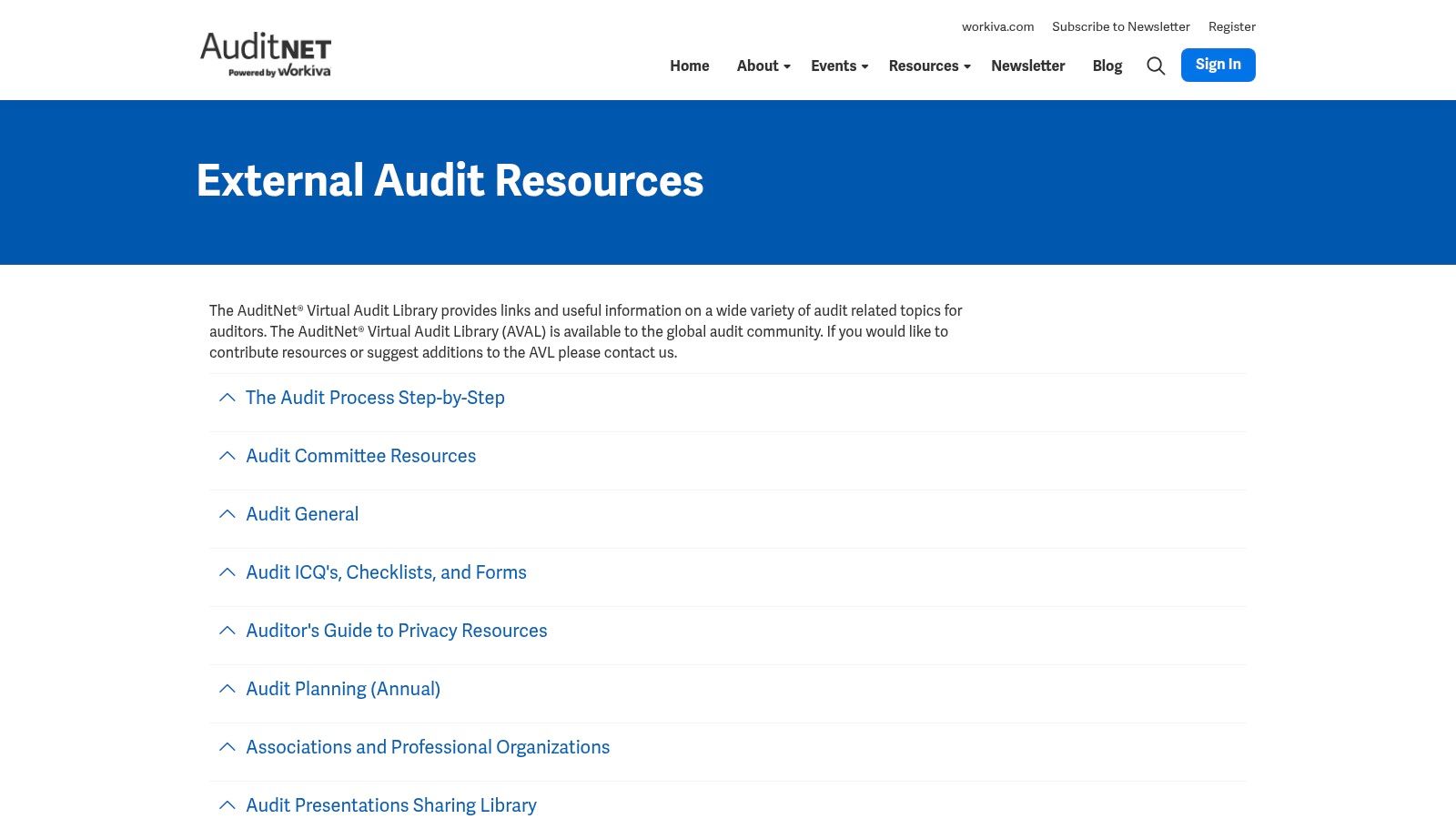Select the Blog menu item
Viewport: 1456px width, 819px height.
pyautogui.click(x=1107, y=66)
